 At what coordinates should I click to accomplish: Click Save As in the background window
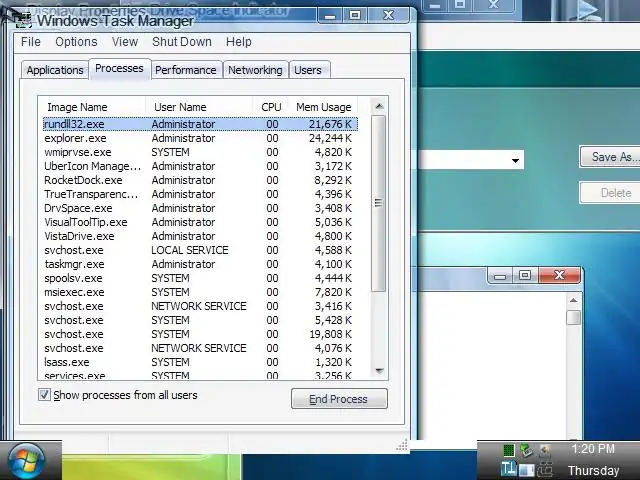pyautogui.click(x=610, y=157)
